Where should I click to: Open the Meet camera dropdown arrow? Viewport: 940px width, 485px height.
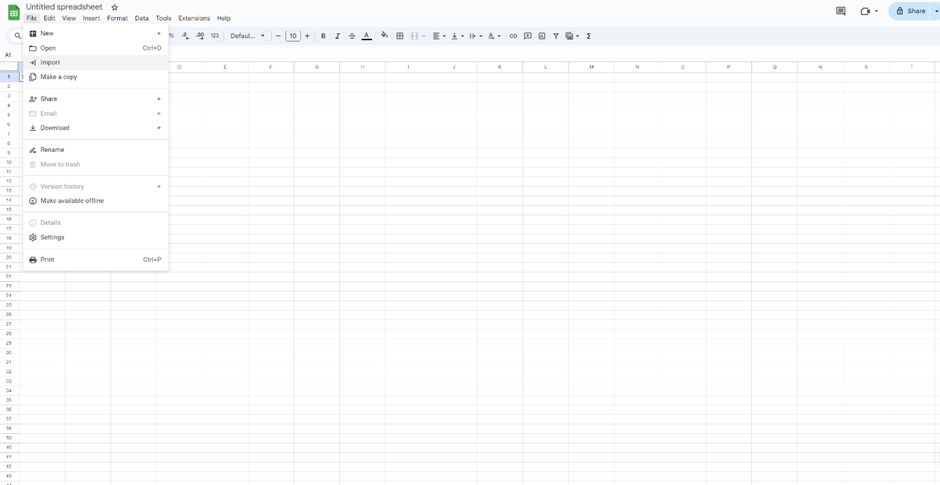point(876,11)
